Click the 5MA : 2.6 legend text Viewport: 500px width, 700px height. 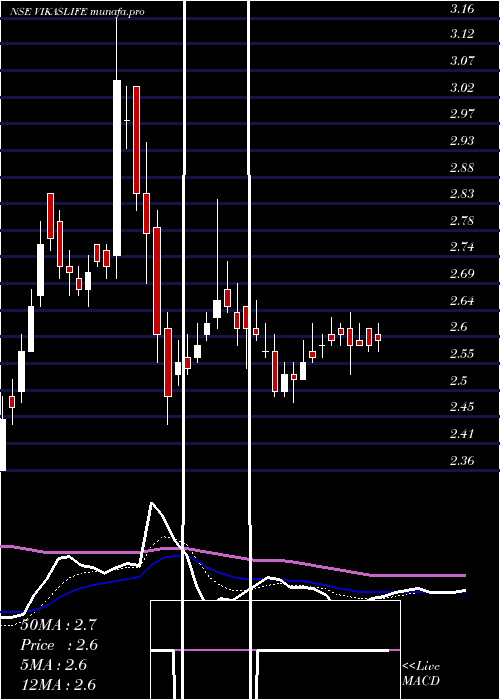[x=53, y=665]
